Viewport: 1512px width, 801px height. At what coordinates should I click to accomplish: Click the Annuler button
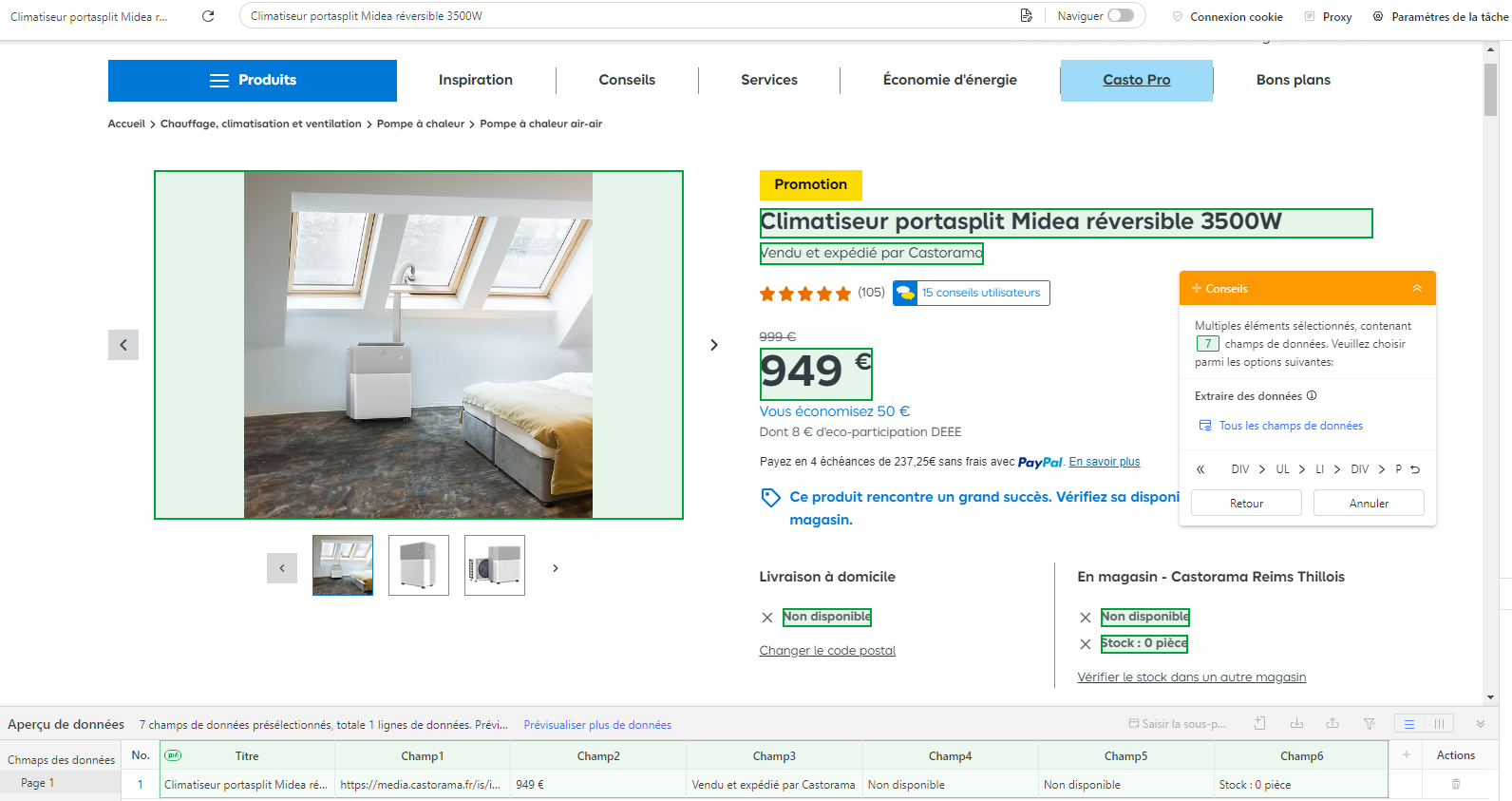(1369, 504)
